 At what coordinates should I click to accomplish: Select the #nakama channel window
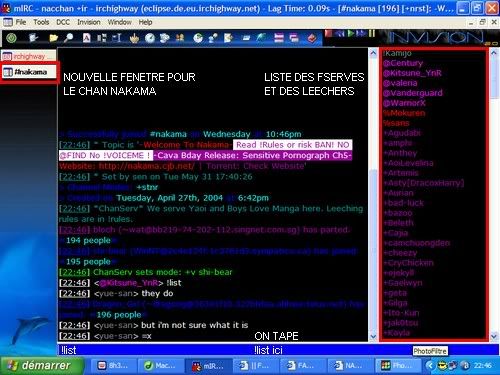[x=29, y=72]
